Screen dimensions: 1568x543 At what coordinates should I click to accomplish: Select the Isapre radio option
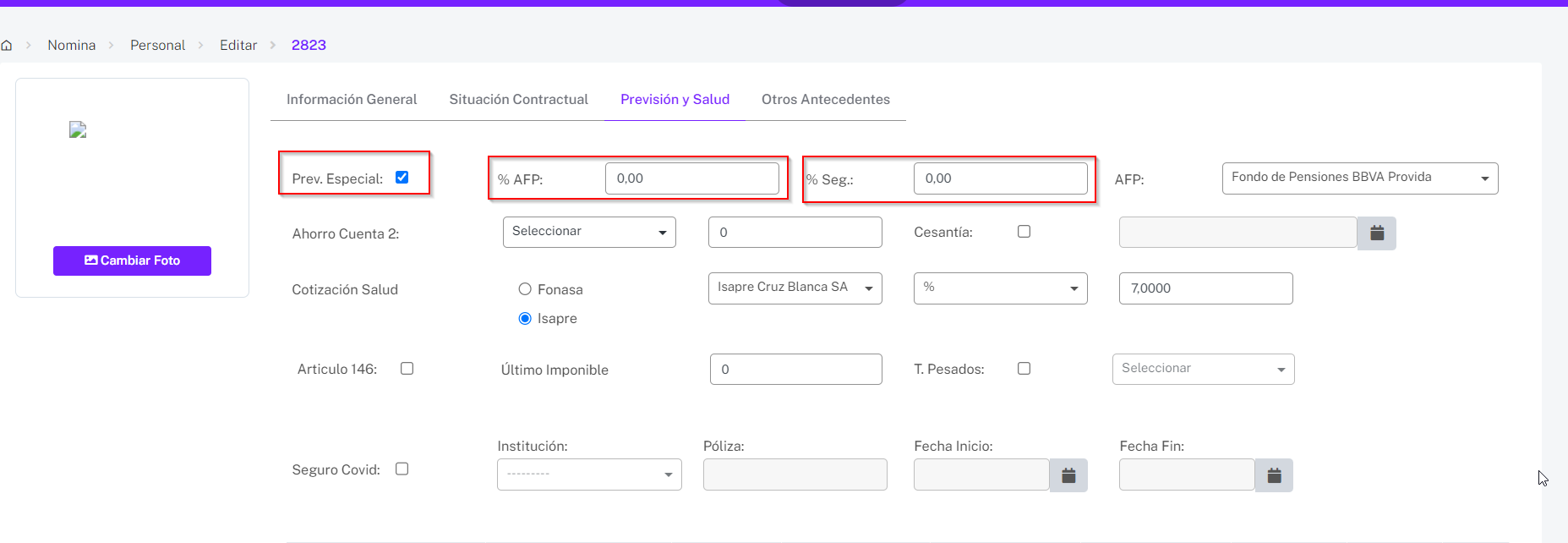525,318
